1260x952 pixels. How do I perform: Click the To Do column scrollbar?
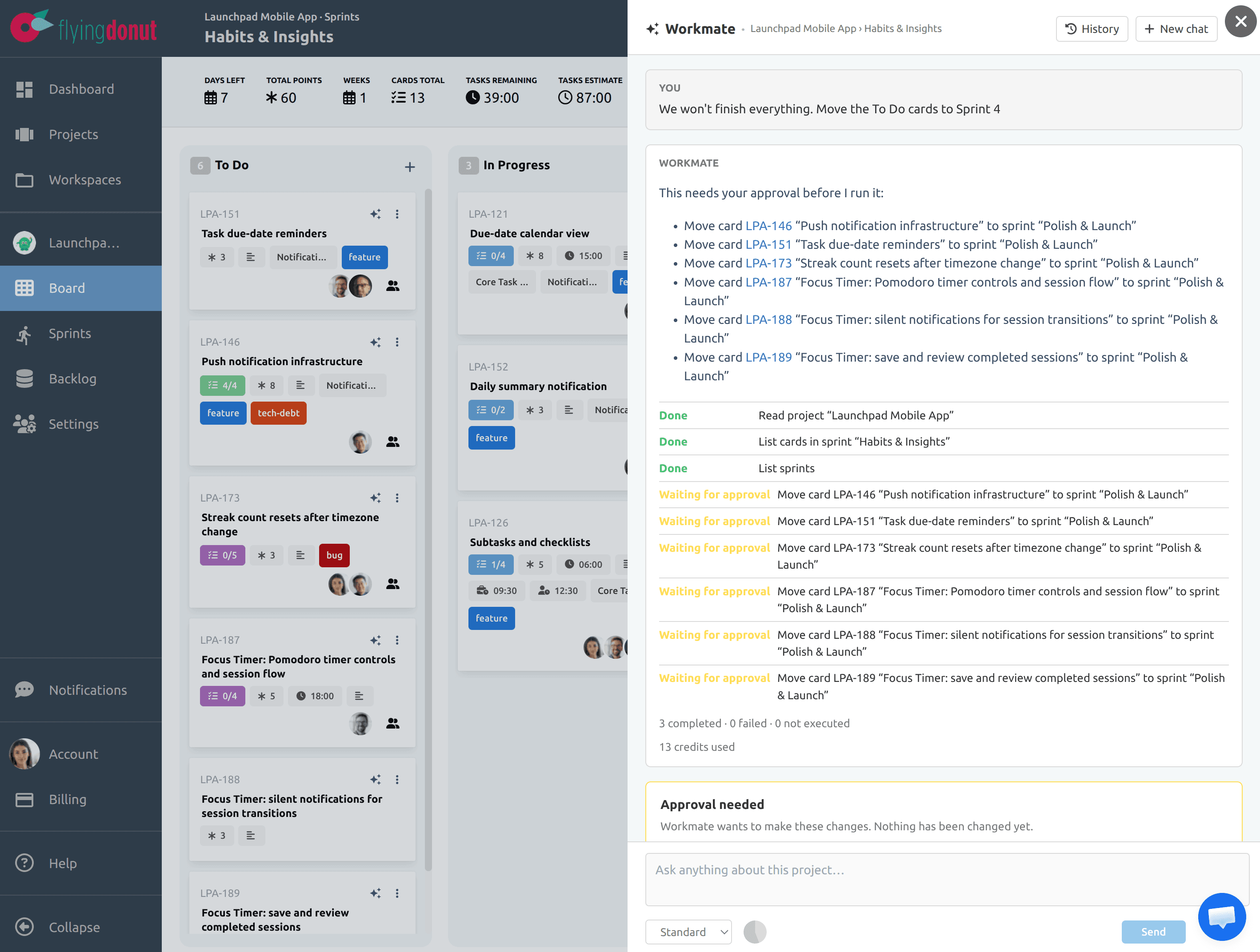click(428, 530)
